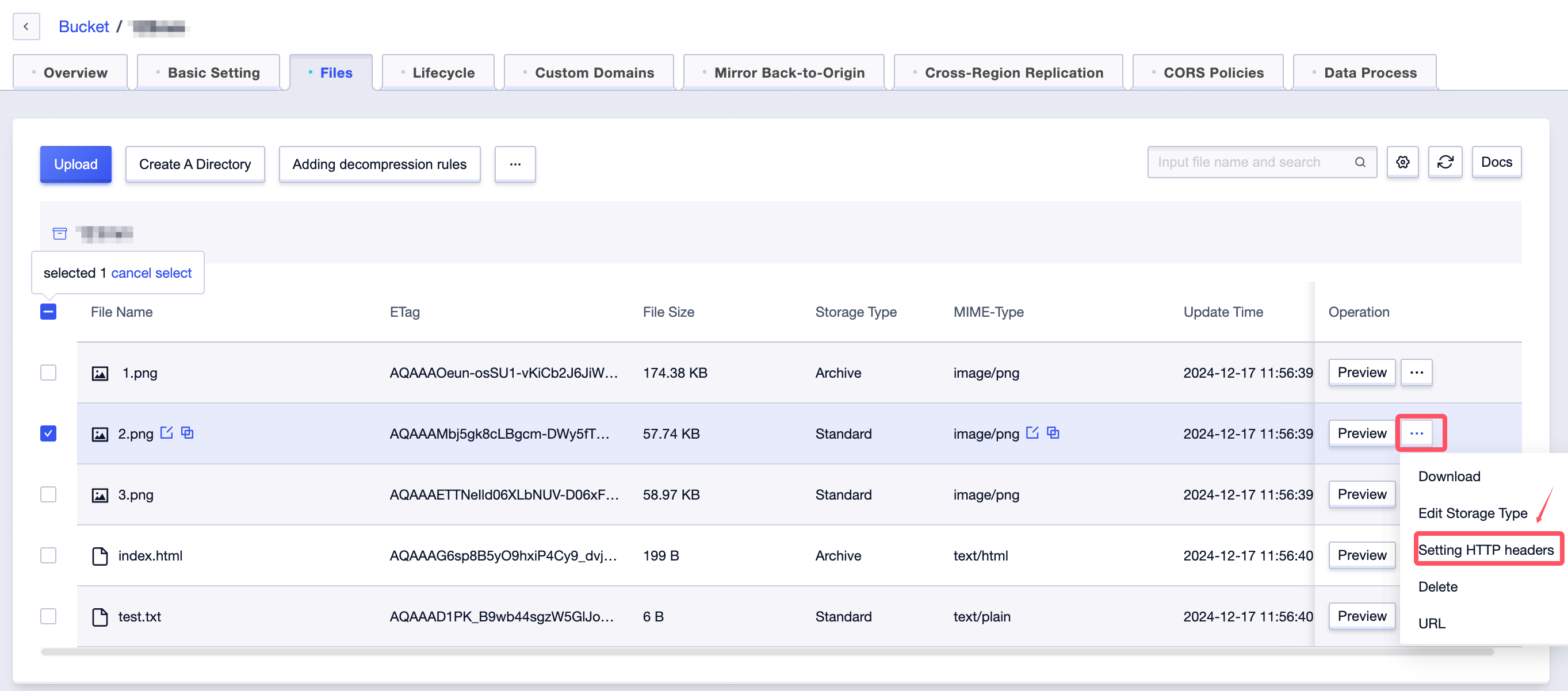Click the test.txt document icon

100,616
